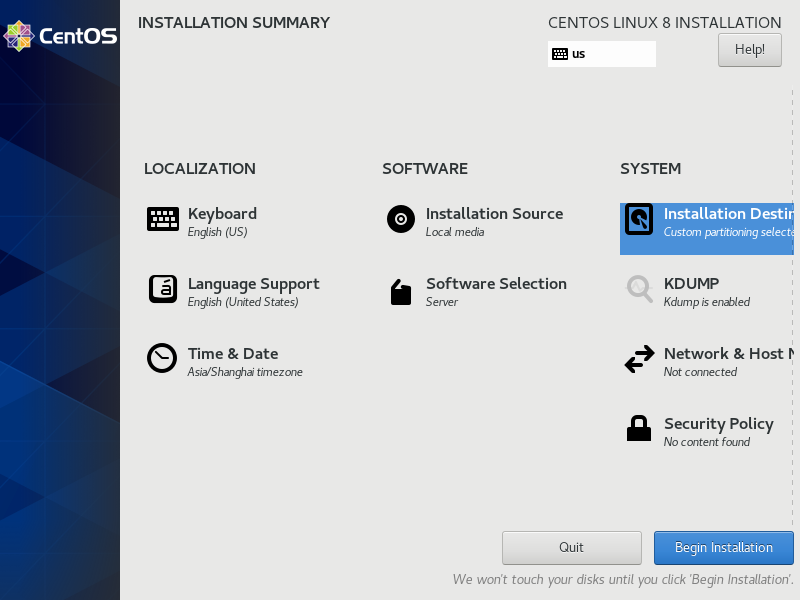Open the Time & Date title
The height and width of the screenshot is (600, 800).
coord(233,354)
